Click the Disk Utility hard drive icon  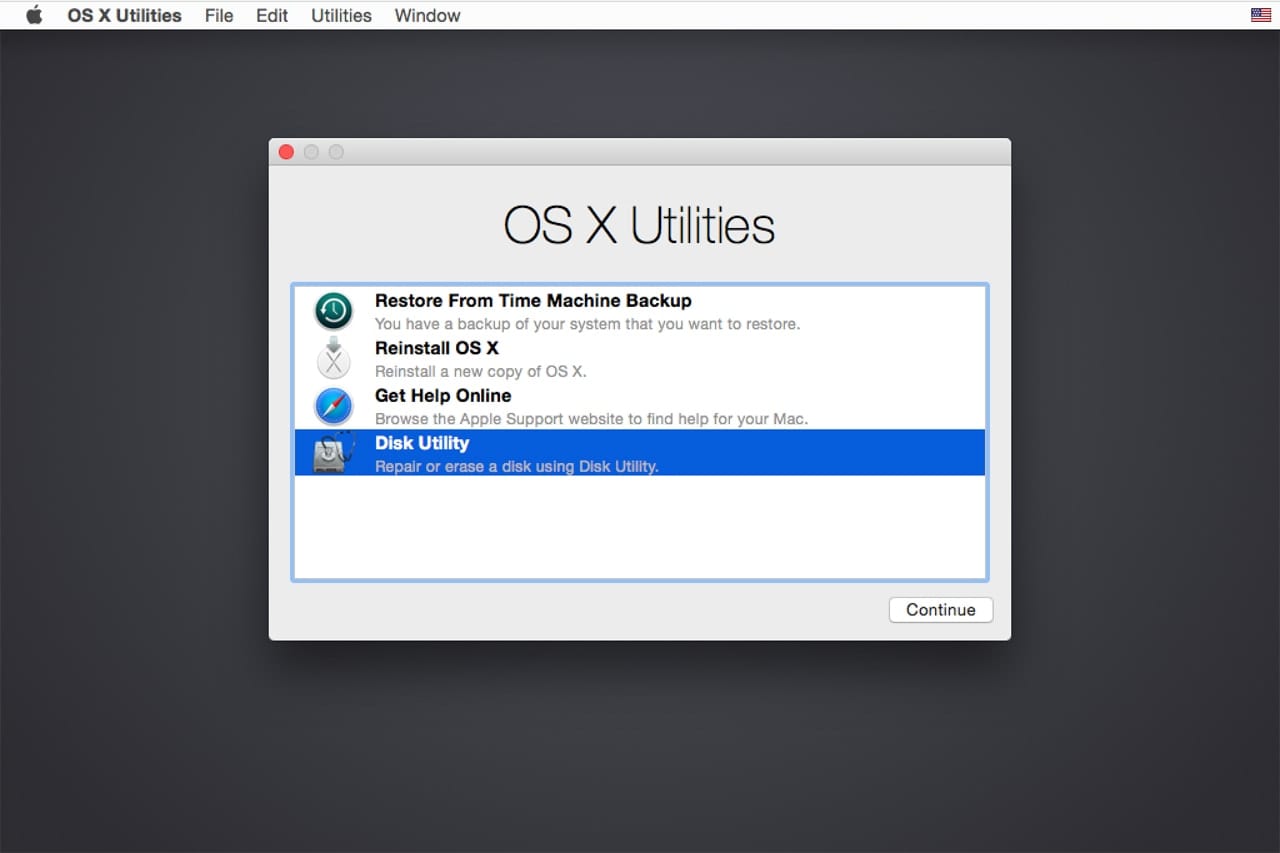[333, 453]
